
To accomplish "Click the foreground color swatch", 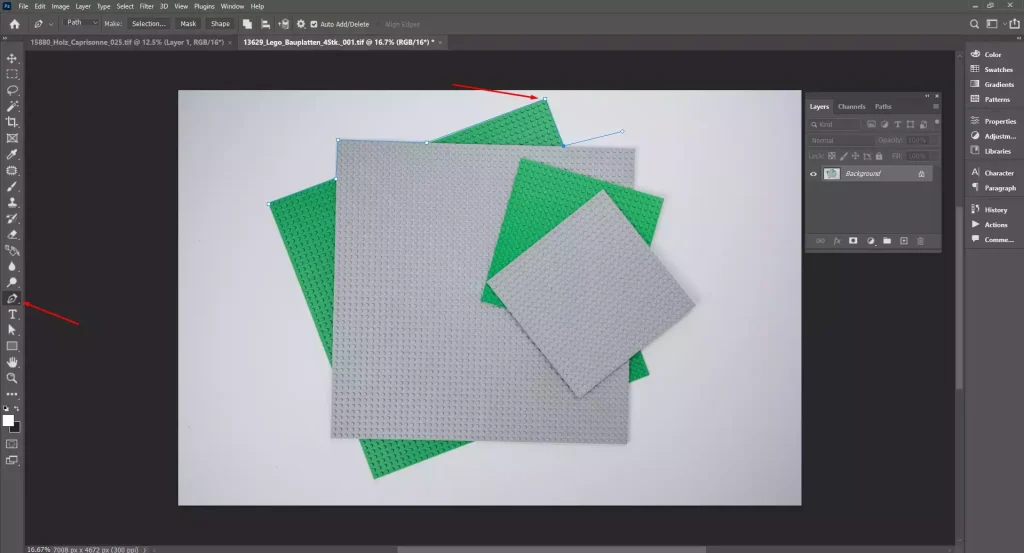I will 8,420.
